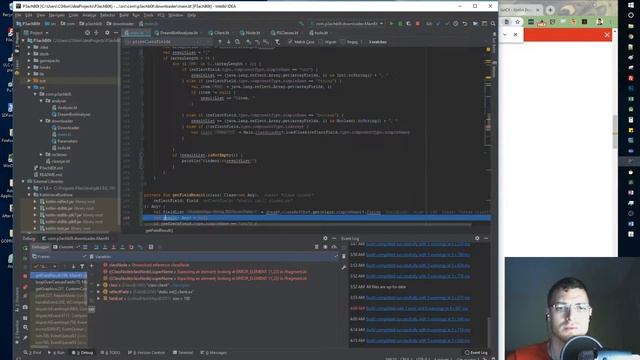The image size is (640, 360).
Task: Collapse the downloader package node
Action: pos(41,121)
